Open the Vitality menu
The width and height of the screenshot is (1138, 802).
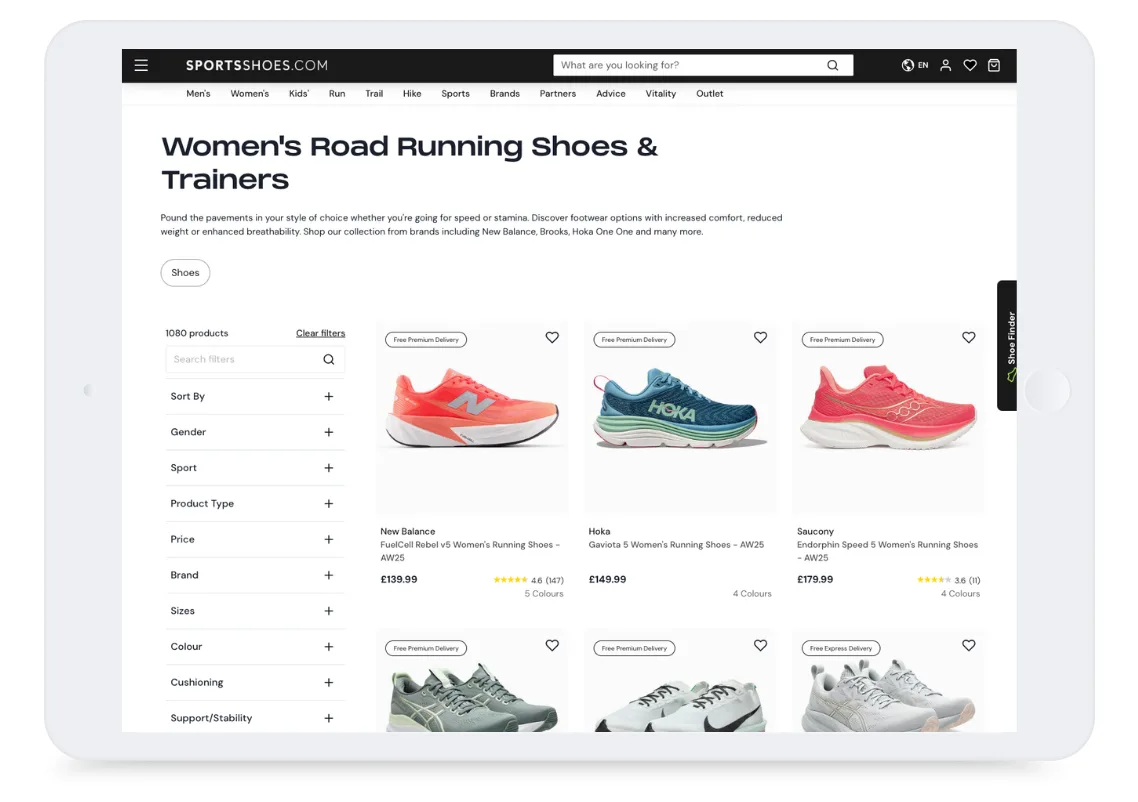point(660,94)
